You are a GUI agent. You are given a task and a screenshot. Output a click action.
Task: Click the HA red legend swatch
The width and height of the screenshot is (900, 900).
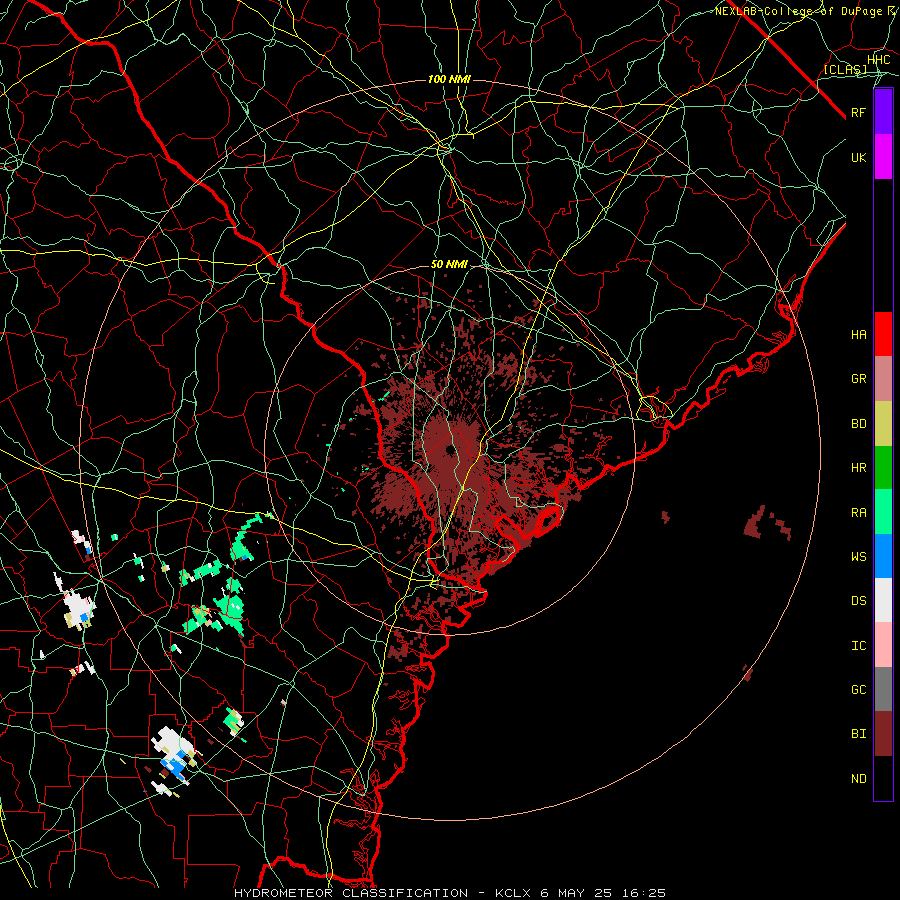[x=883, y=334]
